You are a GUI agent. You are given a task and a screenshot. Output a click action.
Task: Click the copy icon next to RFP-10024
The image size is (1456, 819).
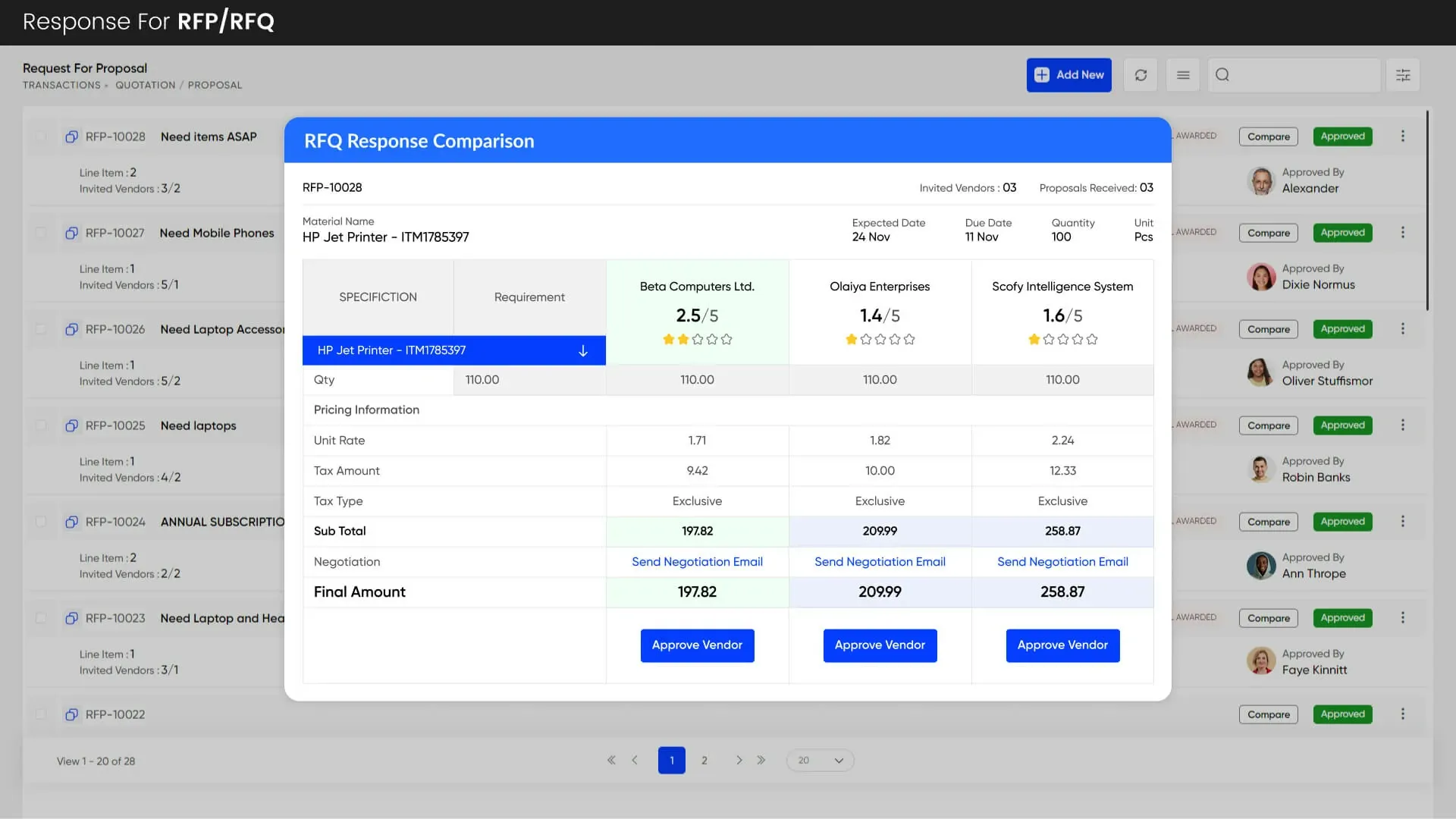click(x=71, y=522)
